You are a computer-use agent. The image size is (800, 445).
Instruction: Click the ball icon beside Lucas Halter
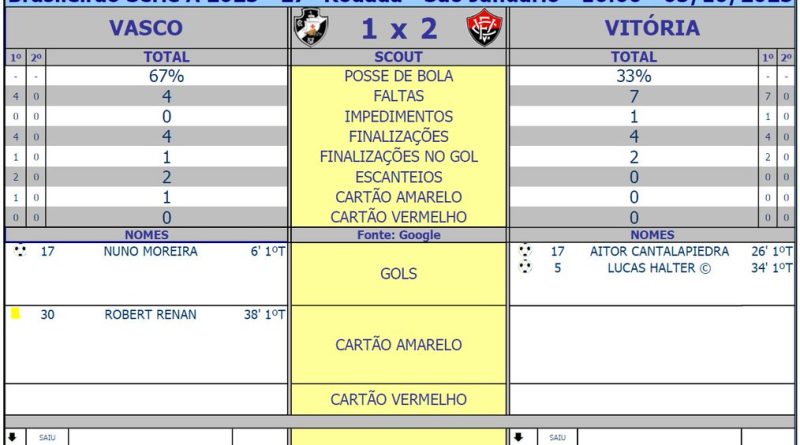[x=525, y=267]
